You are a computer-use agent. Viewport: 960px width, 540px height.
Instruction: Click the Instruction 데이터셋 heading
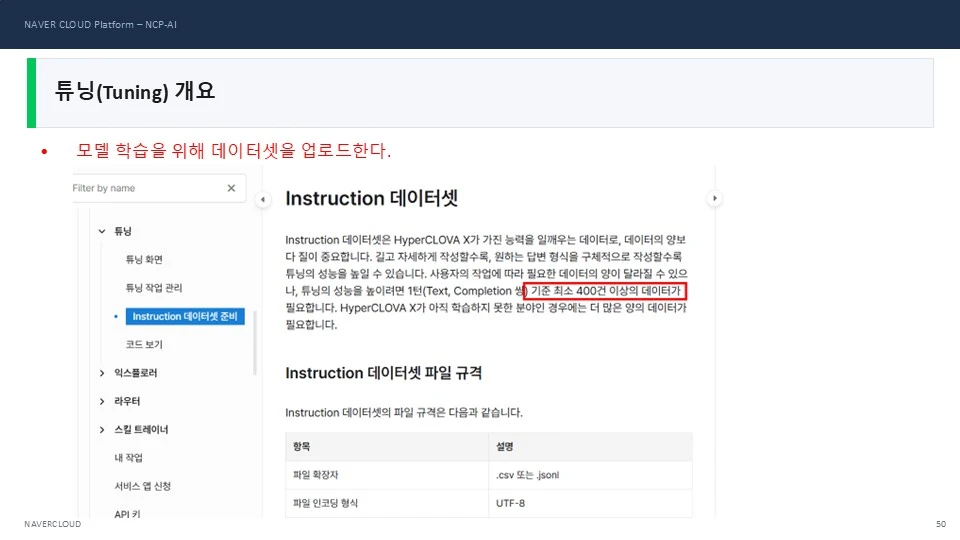(372, 198)
